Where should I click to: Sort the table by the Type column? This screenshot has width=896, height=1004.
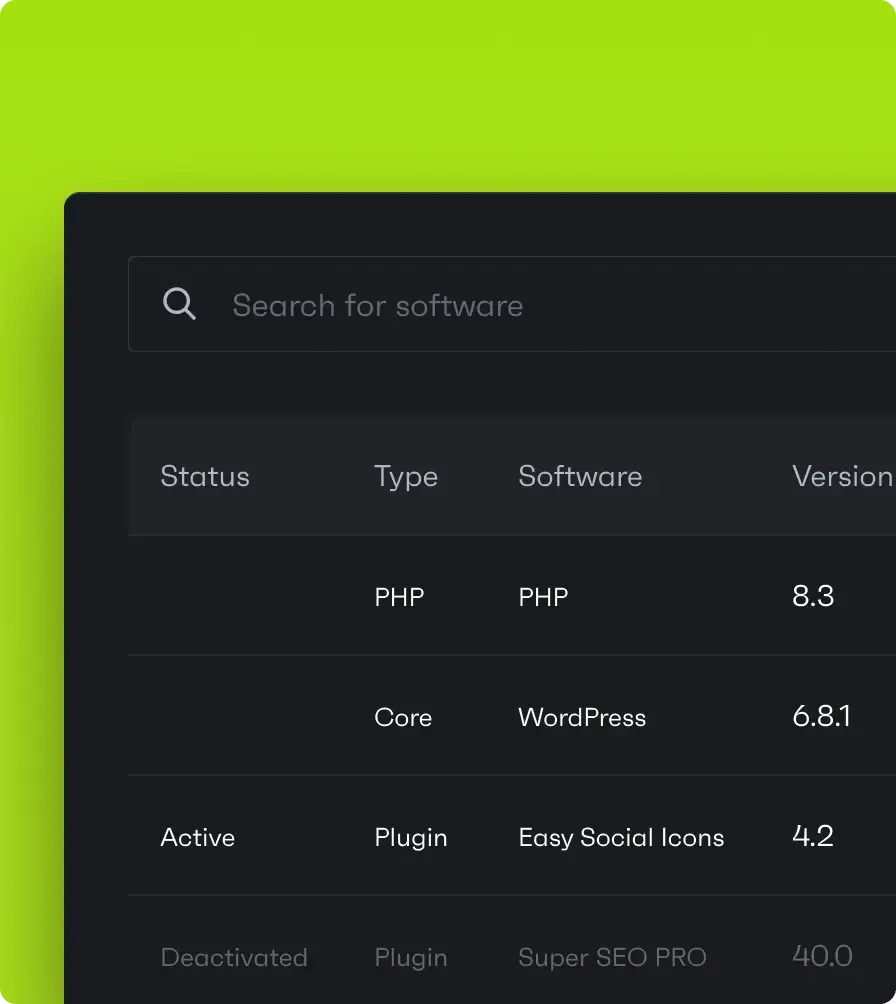[x=406, y=477]
